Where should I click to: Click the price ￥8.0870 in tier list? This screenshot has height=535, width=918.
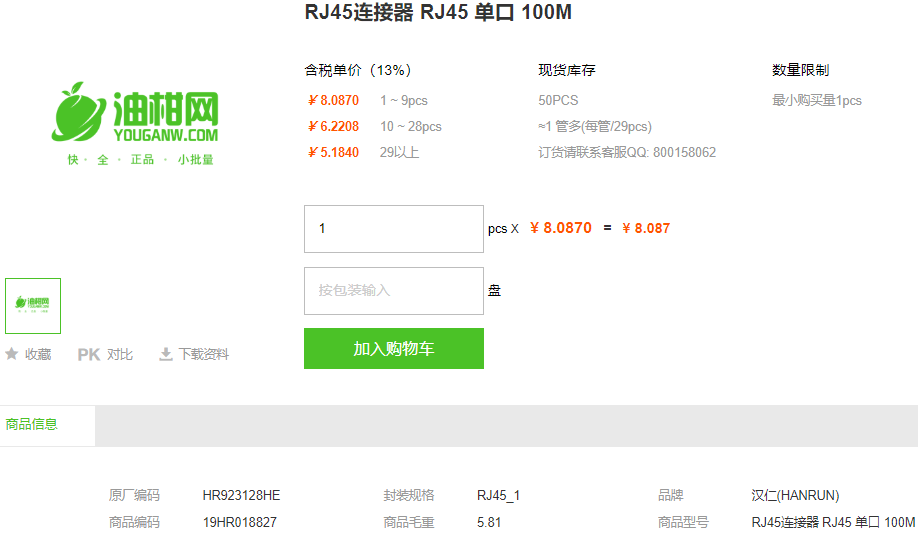pyautogui.click(x=333, y=100)
